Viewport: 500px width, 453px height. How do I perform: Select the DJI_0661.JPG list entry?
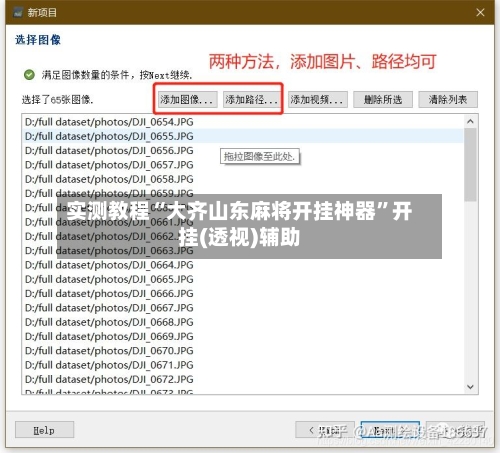(x=243, y=222)
